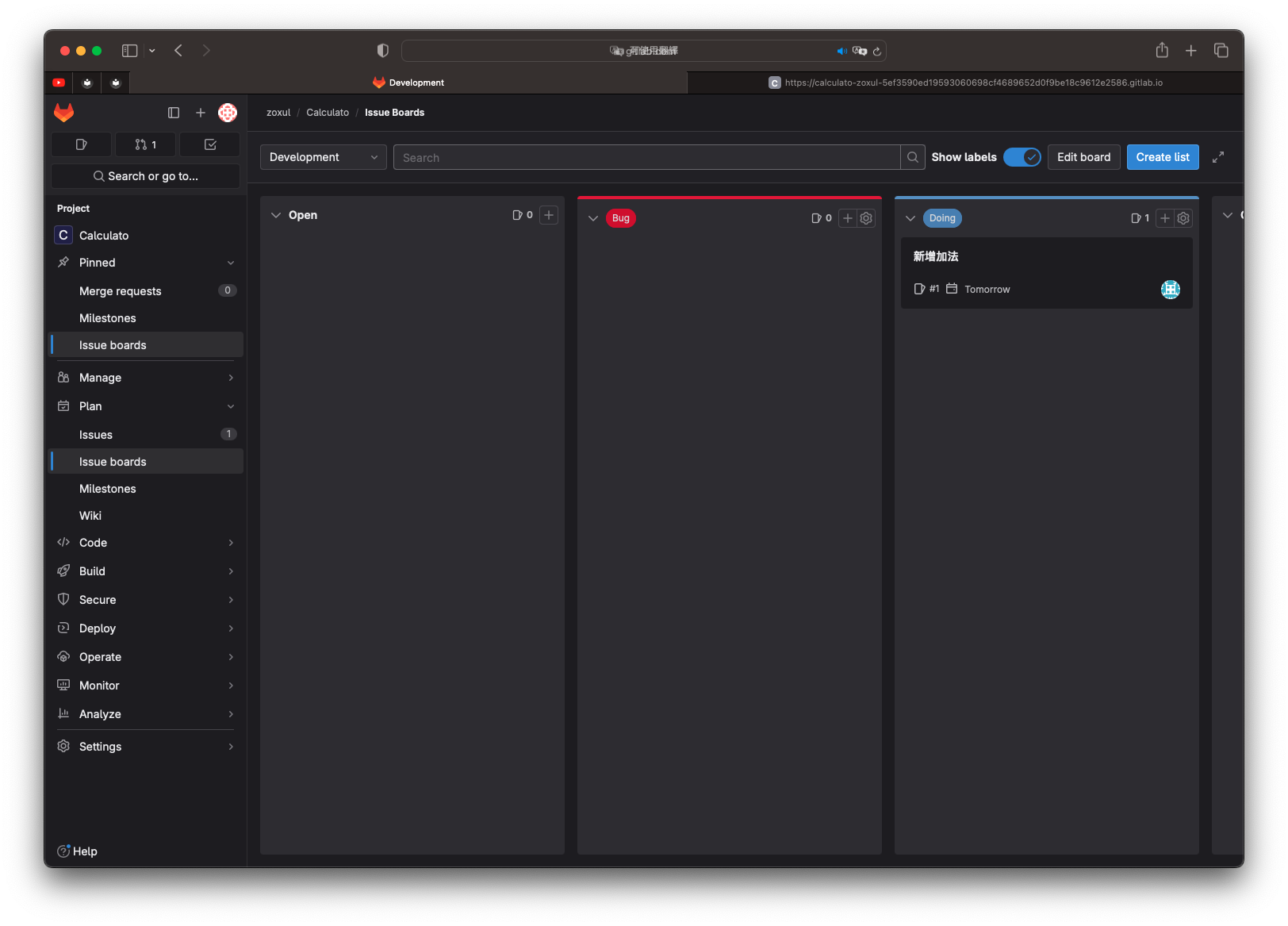This screenshot has height=926, width=1288.
Task: Click the assignee avatar on issue card
Action: point(1170,290)
